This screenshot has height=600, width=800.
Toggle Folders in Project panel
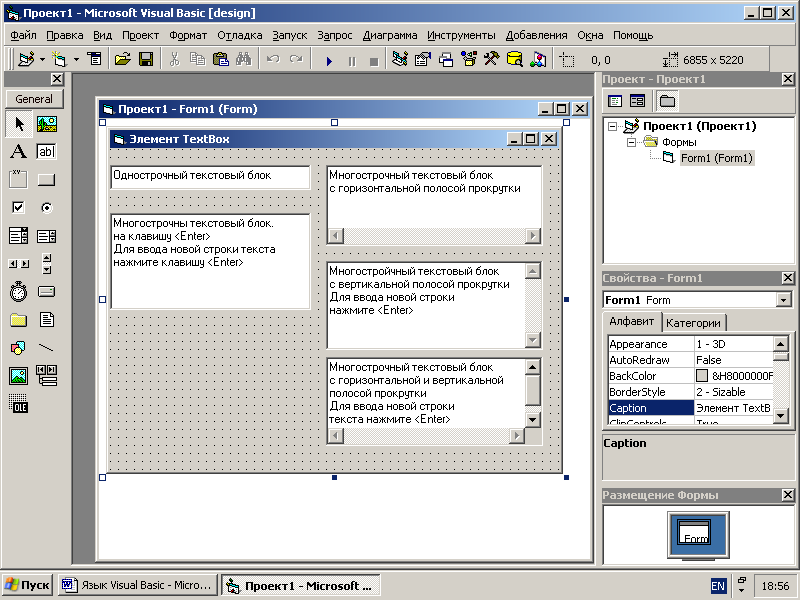coord(667,101)
